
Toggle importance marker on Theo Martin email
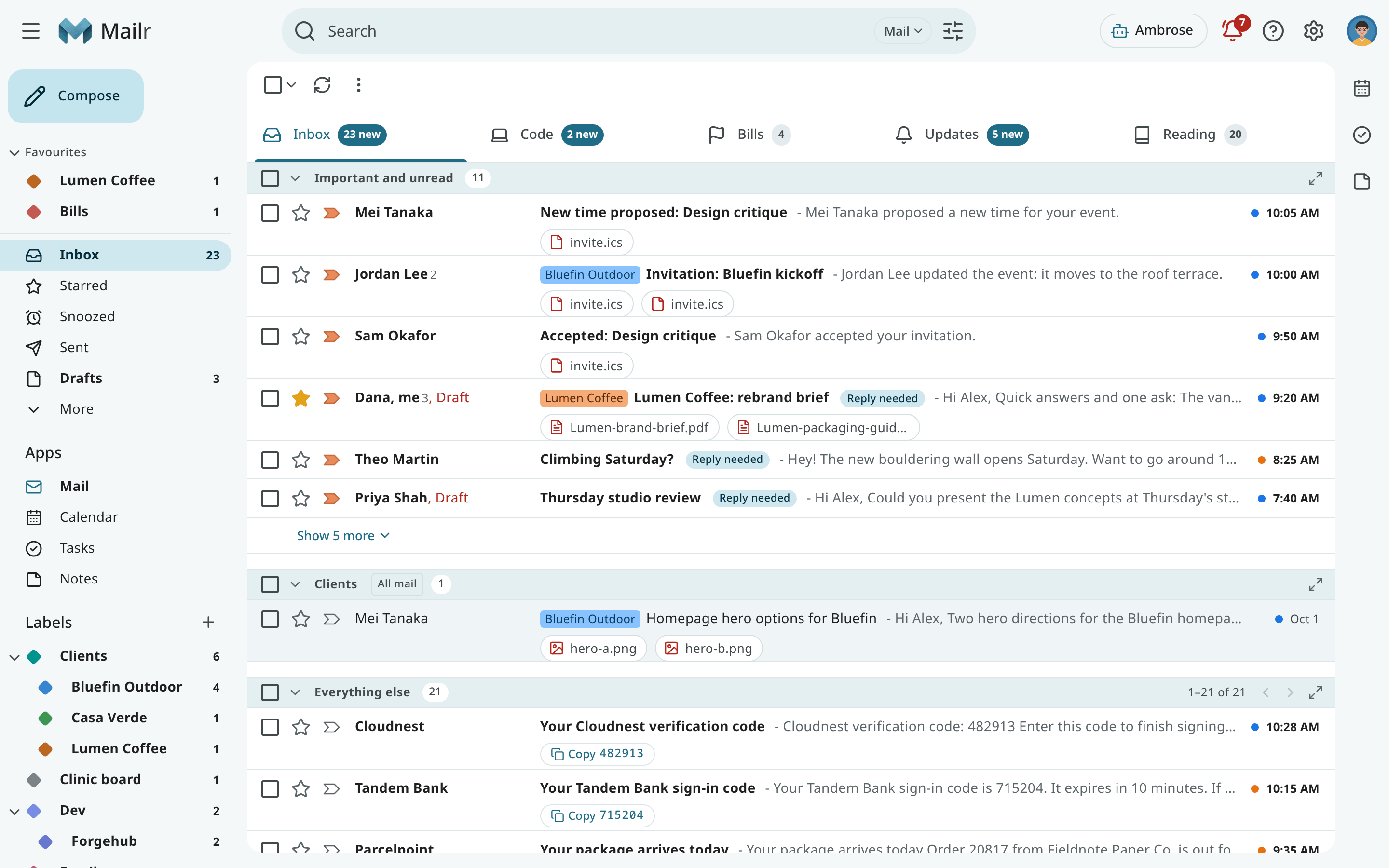331,460
